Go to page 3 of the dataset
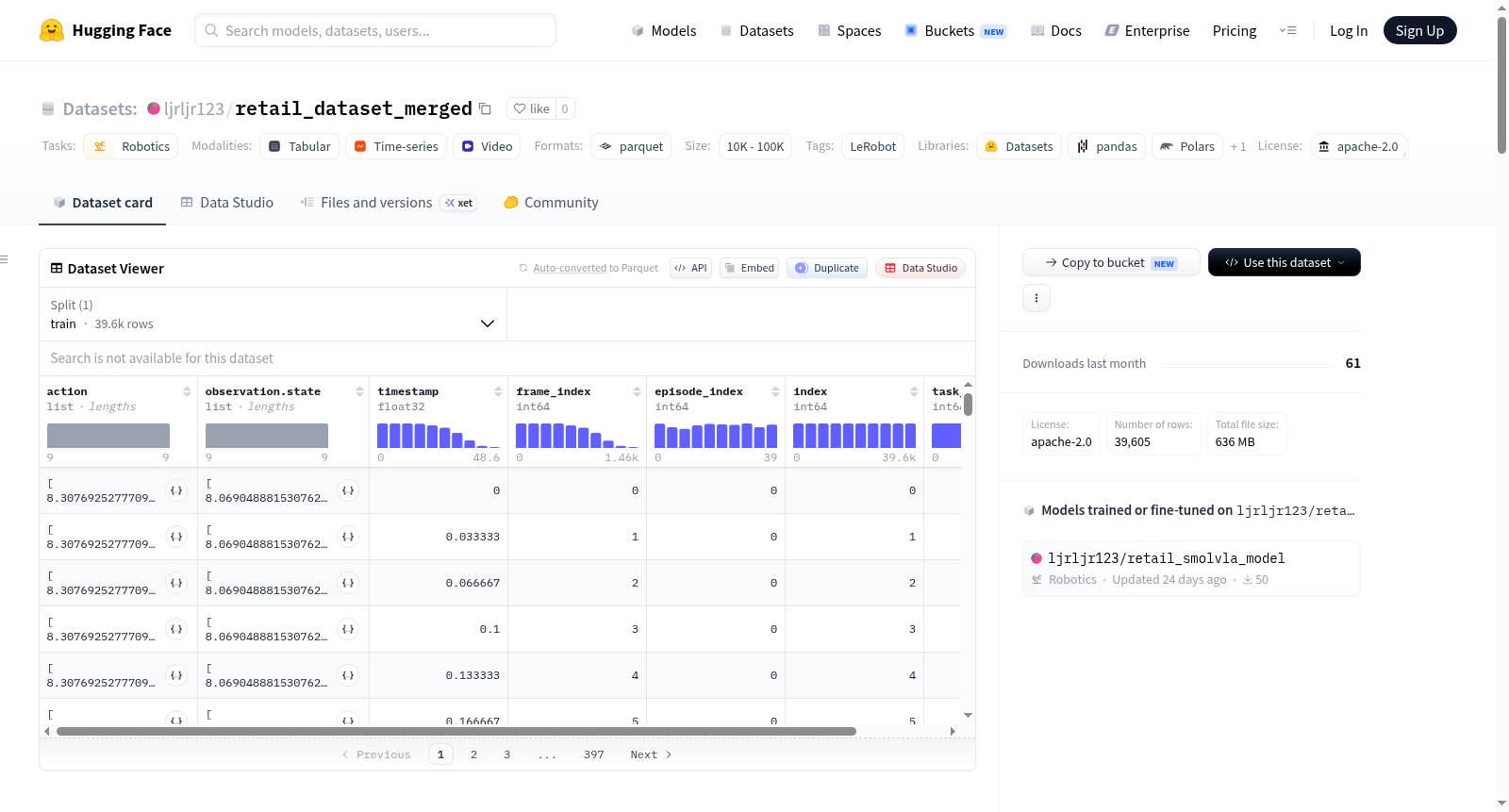Viewport: 1509px width, 812px height. pos(507,754)
